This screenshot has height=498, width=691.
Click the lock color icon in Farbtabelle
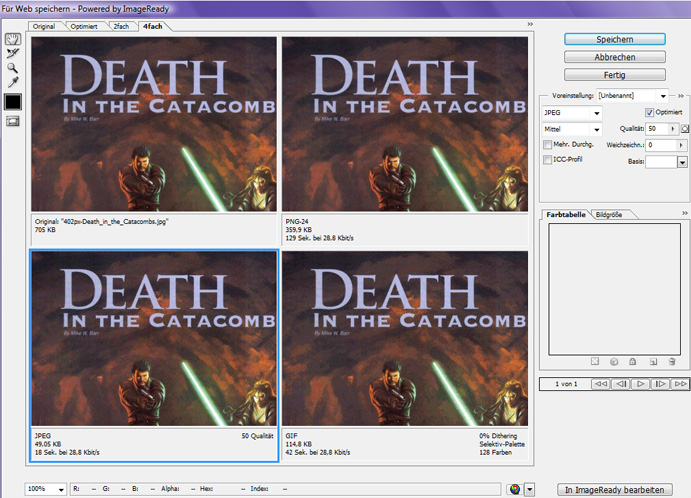(x=633, y=361)
